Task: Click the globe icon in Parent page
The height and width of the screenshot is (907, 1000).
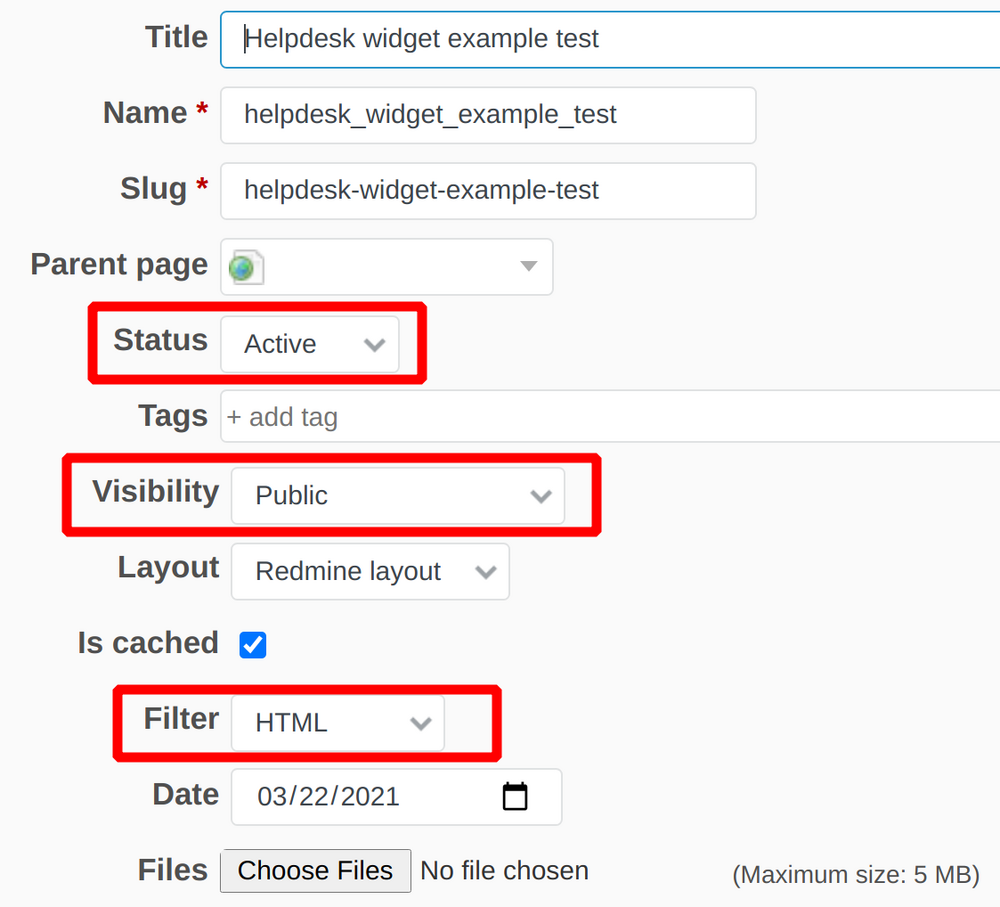Action: point(246,267)
